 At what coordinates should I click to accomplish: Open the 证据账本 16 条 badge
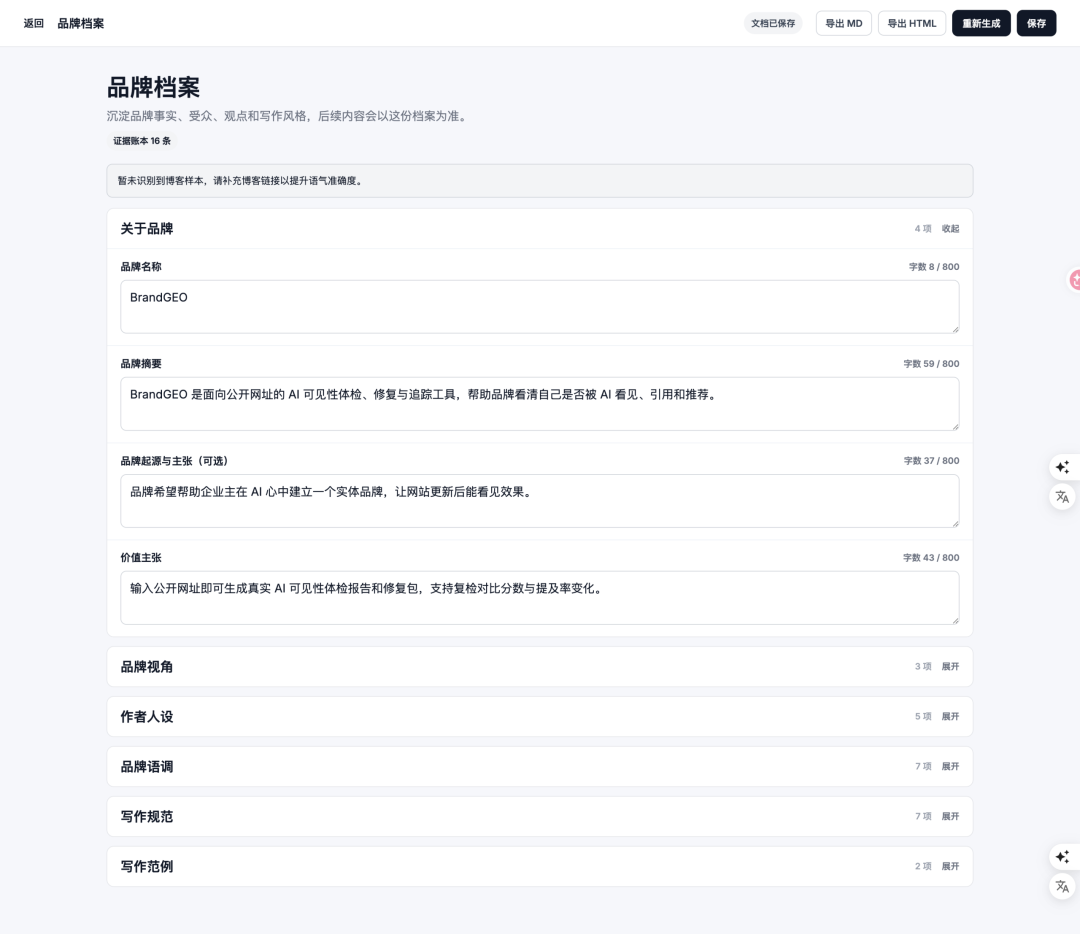pyautogui.click(x=142, y=141)
